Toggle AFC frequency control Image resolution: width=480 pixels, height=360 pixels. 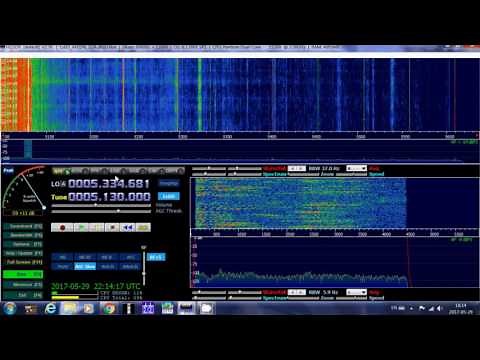coord(130,257)
